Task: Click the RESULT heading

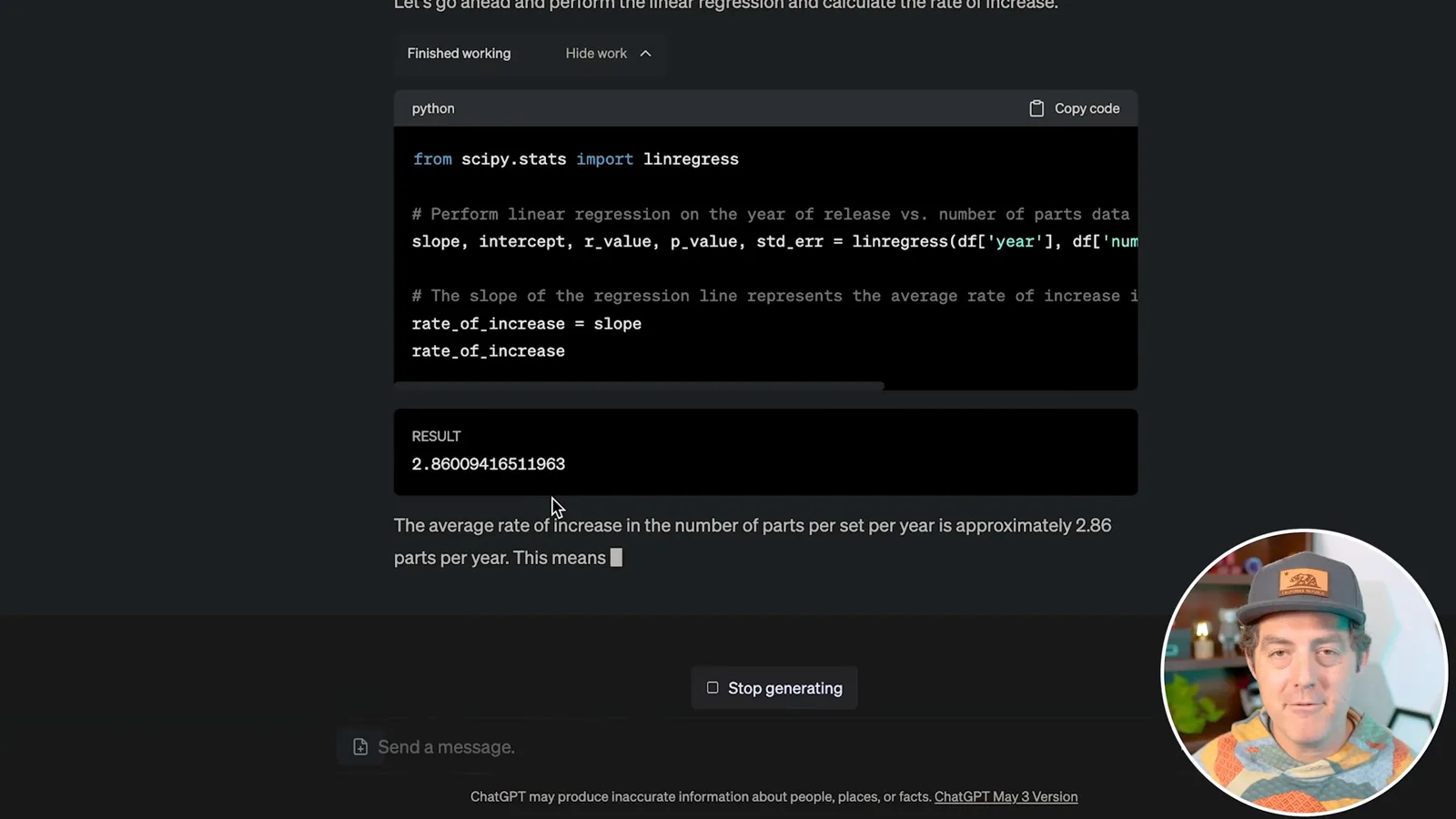Action: point(436,436)
